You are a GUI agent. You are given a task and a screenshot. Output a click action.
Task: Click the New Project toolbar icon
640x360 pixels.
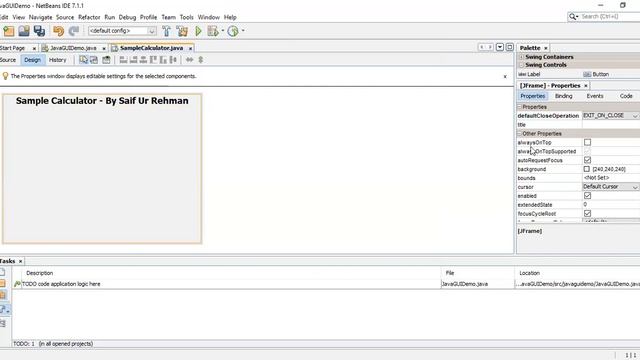(9, 31)
